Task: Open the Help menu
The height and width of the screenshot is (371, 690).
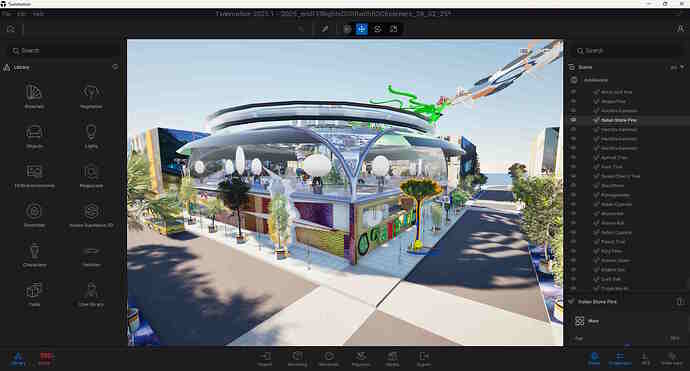Action: click(x=38, y=14)
